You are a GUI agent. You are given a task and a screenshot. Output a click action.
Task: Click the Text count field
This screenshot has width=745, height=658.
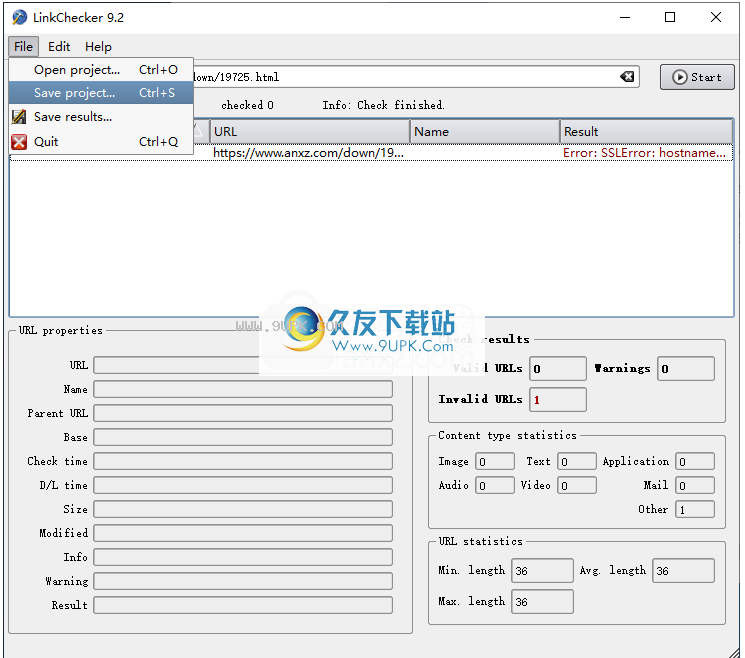tap(577, 461)
